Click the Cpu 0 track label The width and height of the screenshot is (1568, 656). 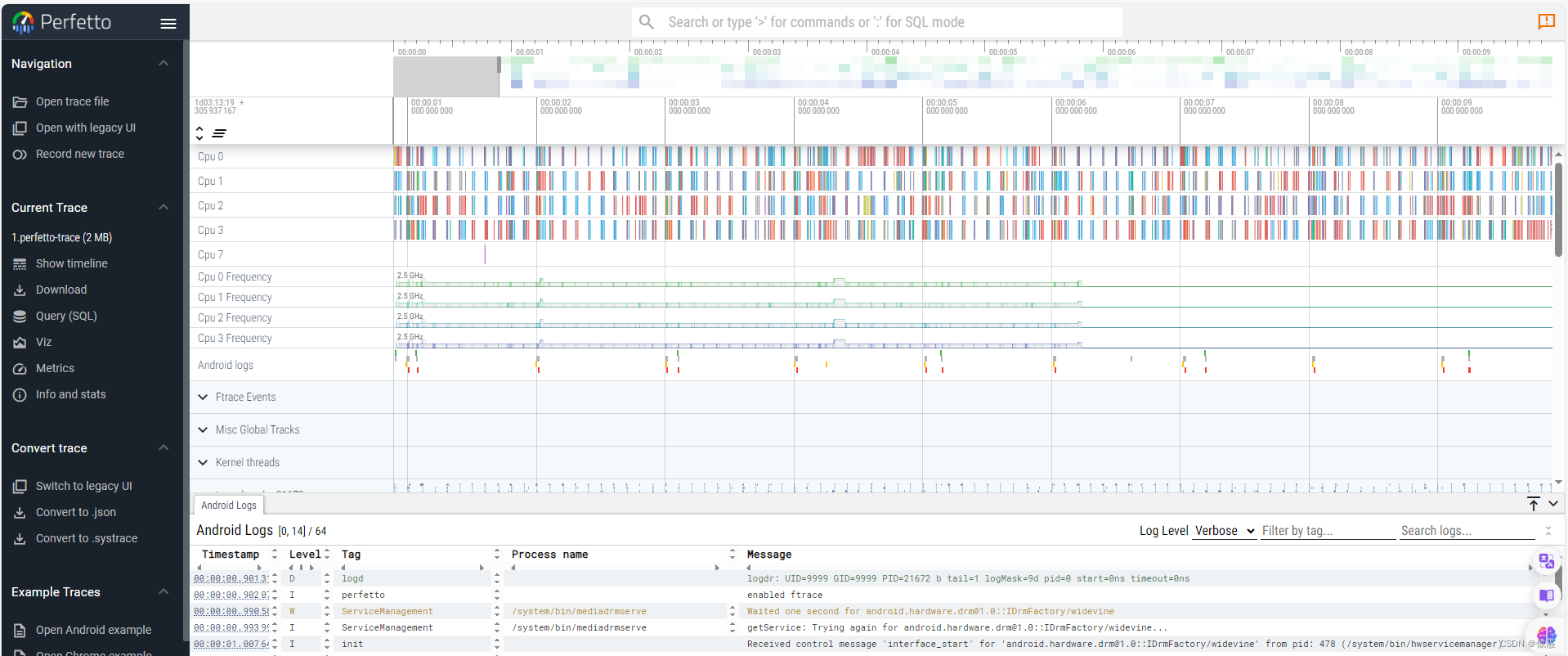(x=211, y=157)
